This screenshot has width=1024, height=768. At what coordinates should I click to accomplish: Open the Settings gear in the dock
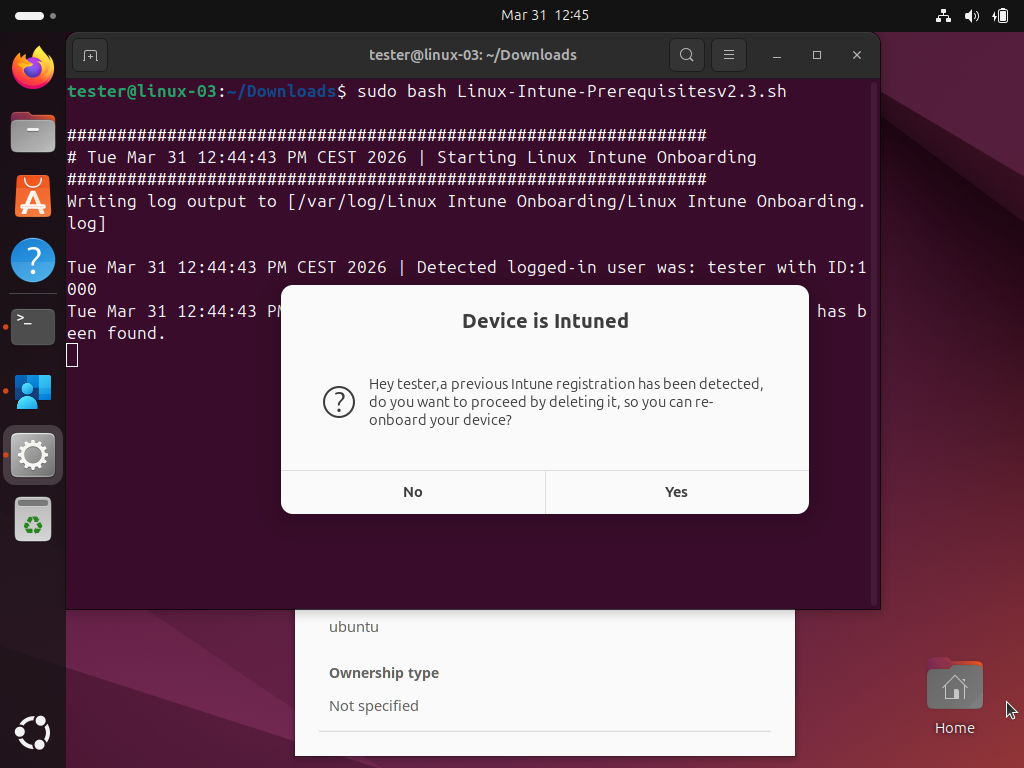pyautogui.click(x=32, y=455)
